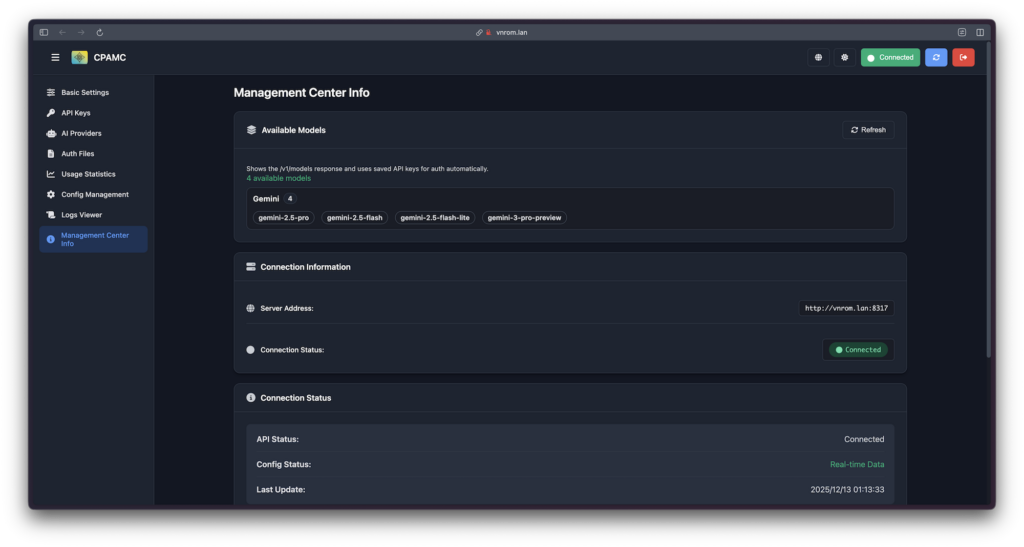The height and width of the screenshot is (547, 1024).
Task: Click the blue refresh icon in header
Action: tap(936, 57)
